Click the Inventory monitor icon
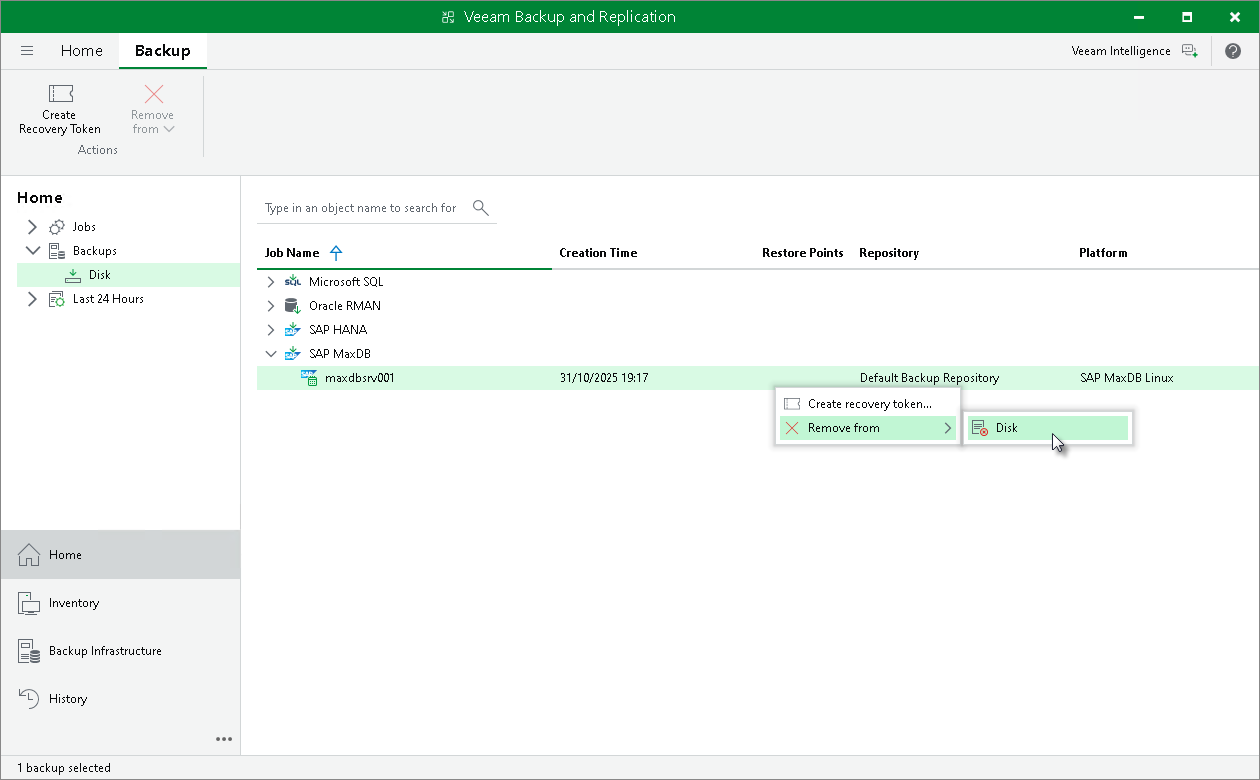 (x=29, y=603)
